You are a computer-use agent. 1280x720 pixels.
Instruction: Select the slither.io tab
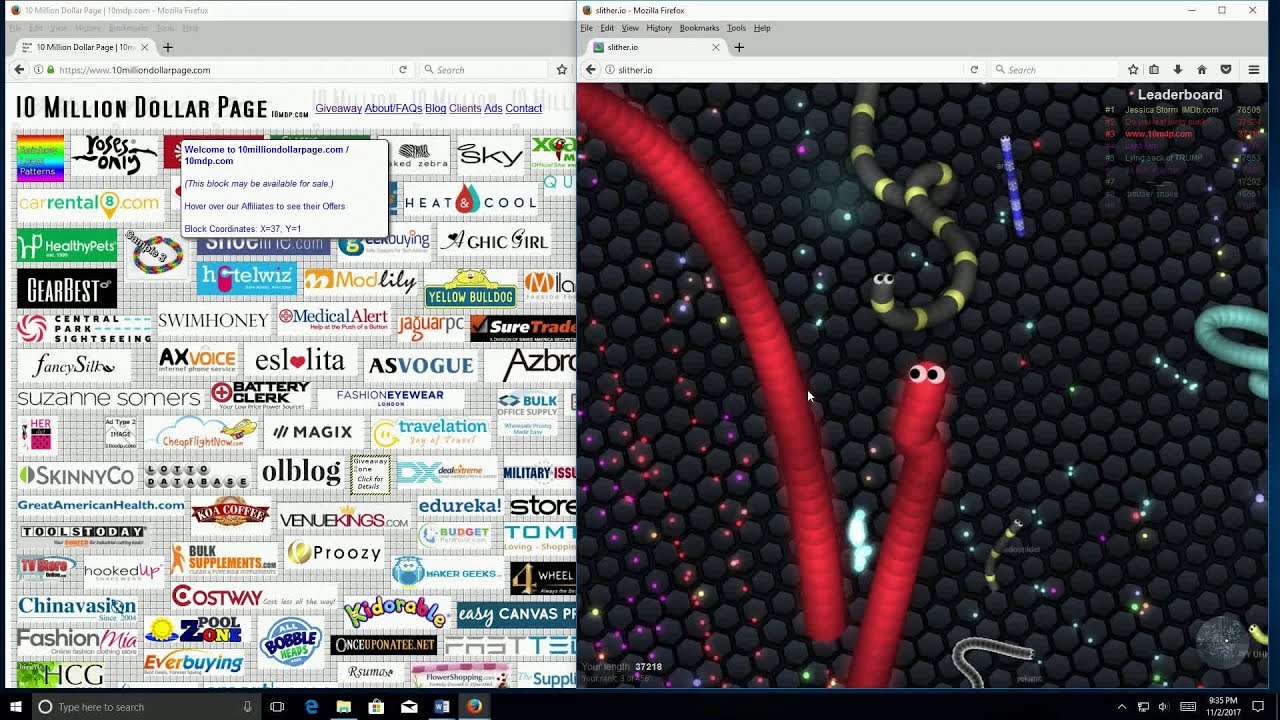655,47
